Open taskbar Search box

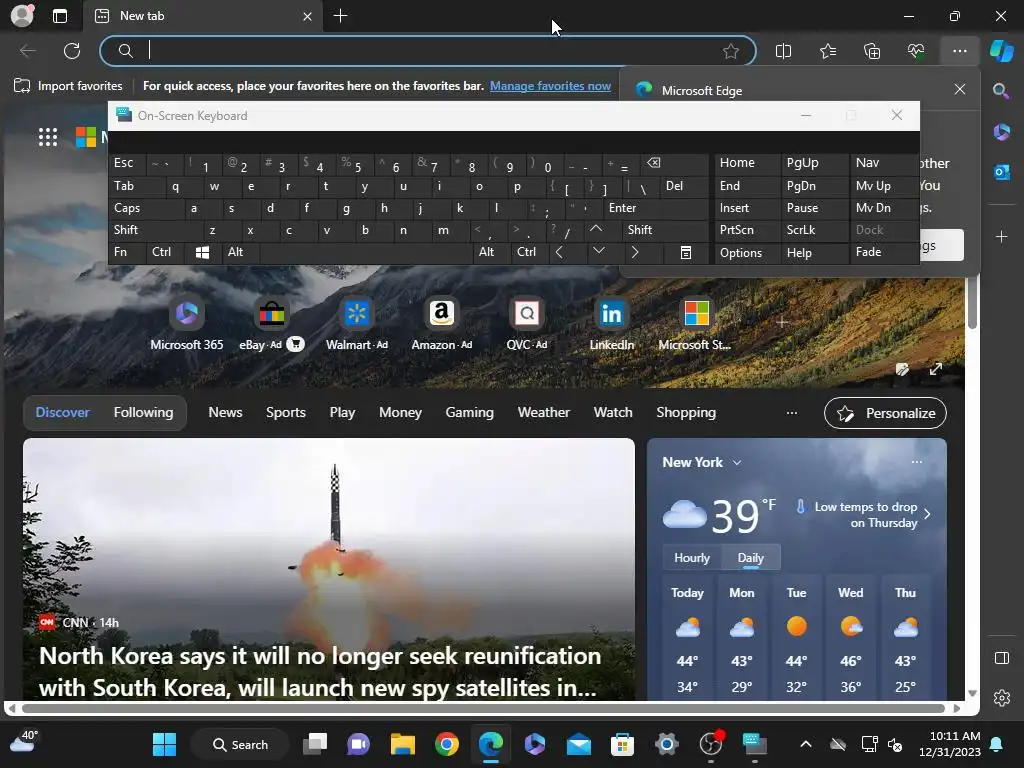tap(240, 744)
